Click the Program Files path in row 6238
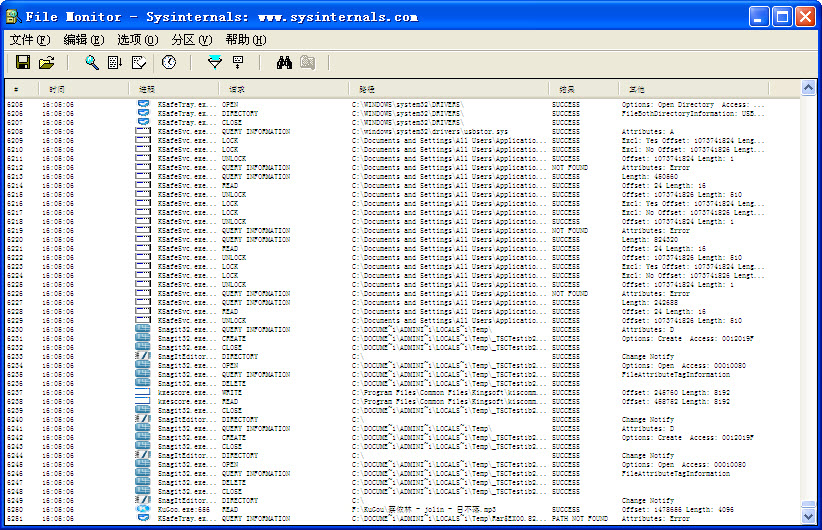The width and height of the screenshot is (822, 530). pyautogui.click(x=449, y=402)
